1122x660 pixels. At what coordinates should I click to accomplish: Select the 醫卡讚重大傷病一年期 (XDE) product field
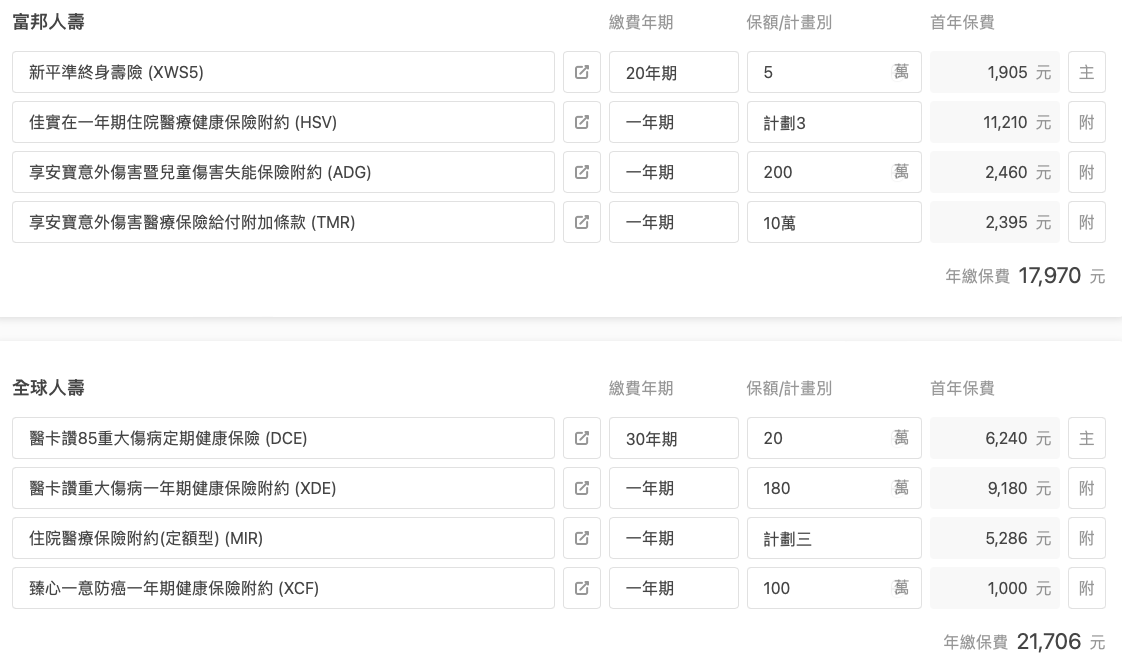[x=283, y=488]
